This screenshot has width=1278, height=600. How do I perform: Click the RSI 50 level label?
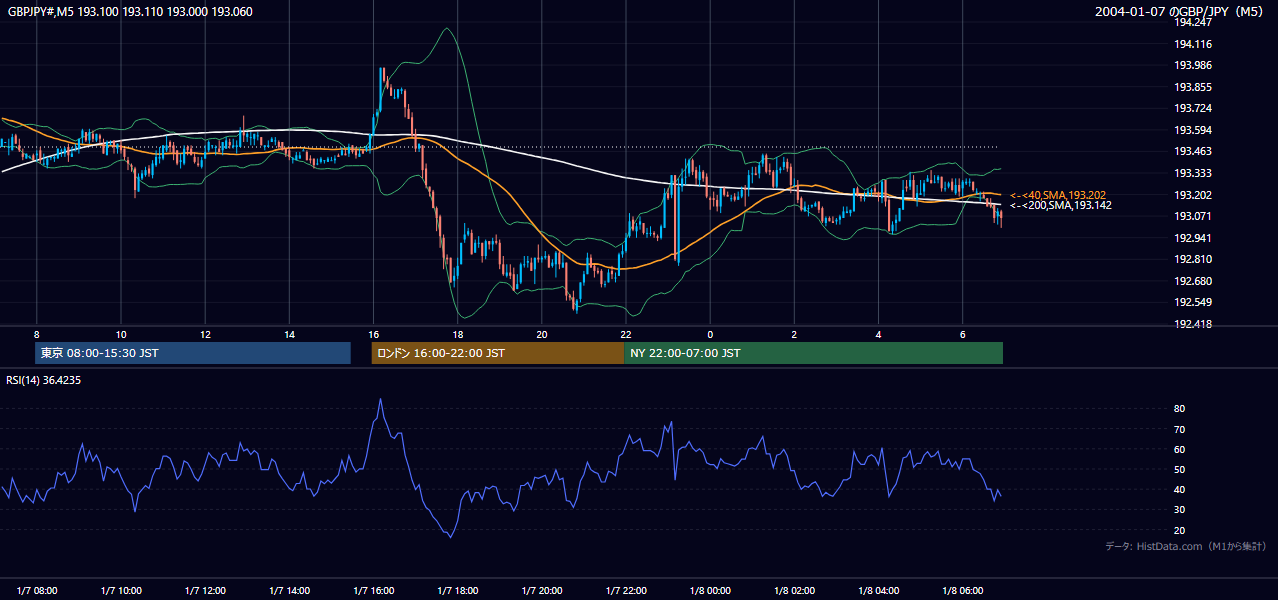click(1180, 469)
